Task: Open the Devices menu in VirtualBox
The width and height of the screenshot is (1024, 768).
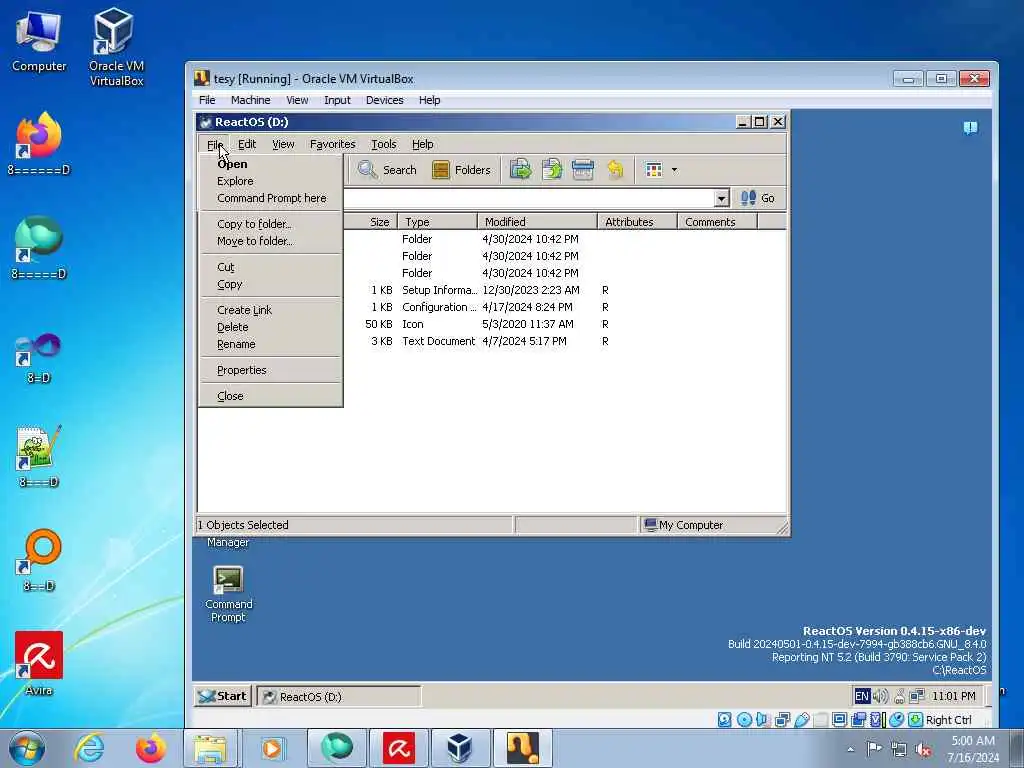Action: (384, 100)
